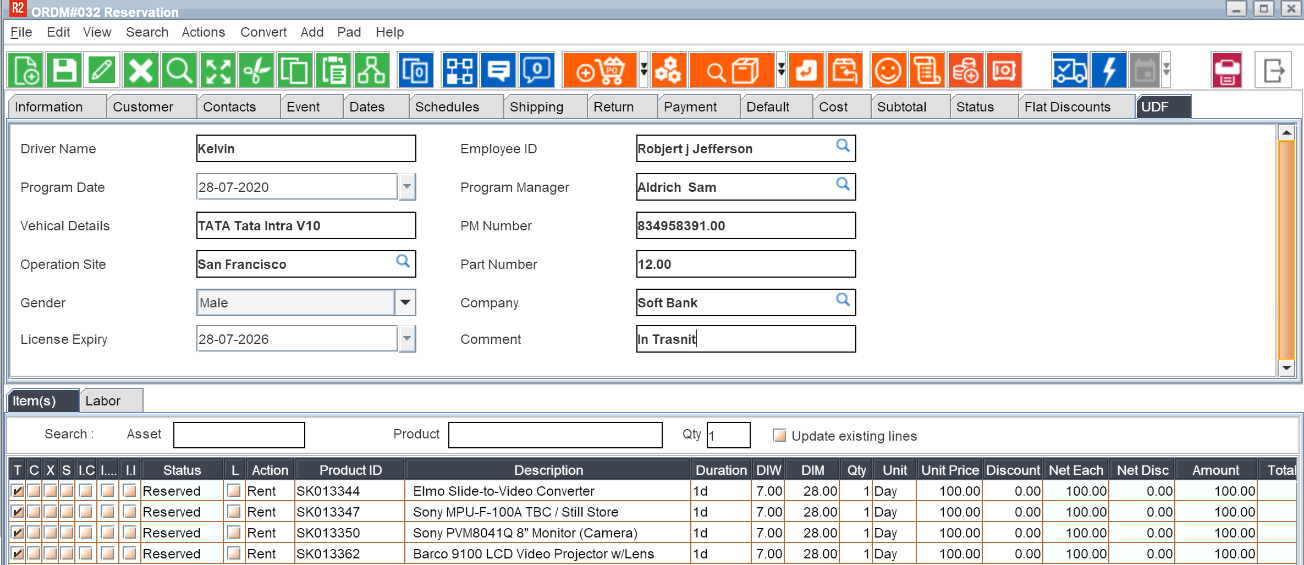This screenshot has width=1304, height=565.
Task: Switch to the Flat Discounts tab
Action: [1067, 107]
